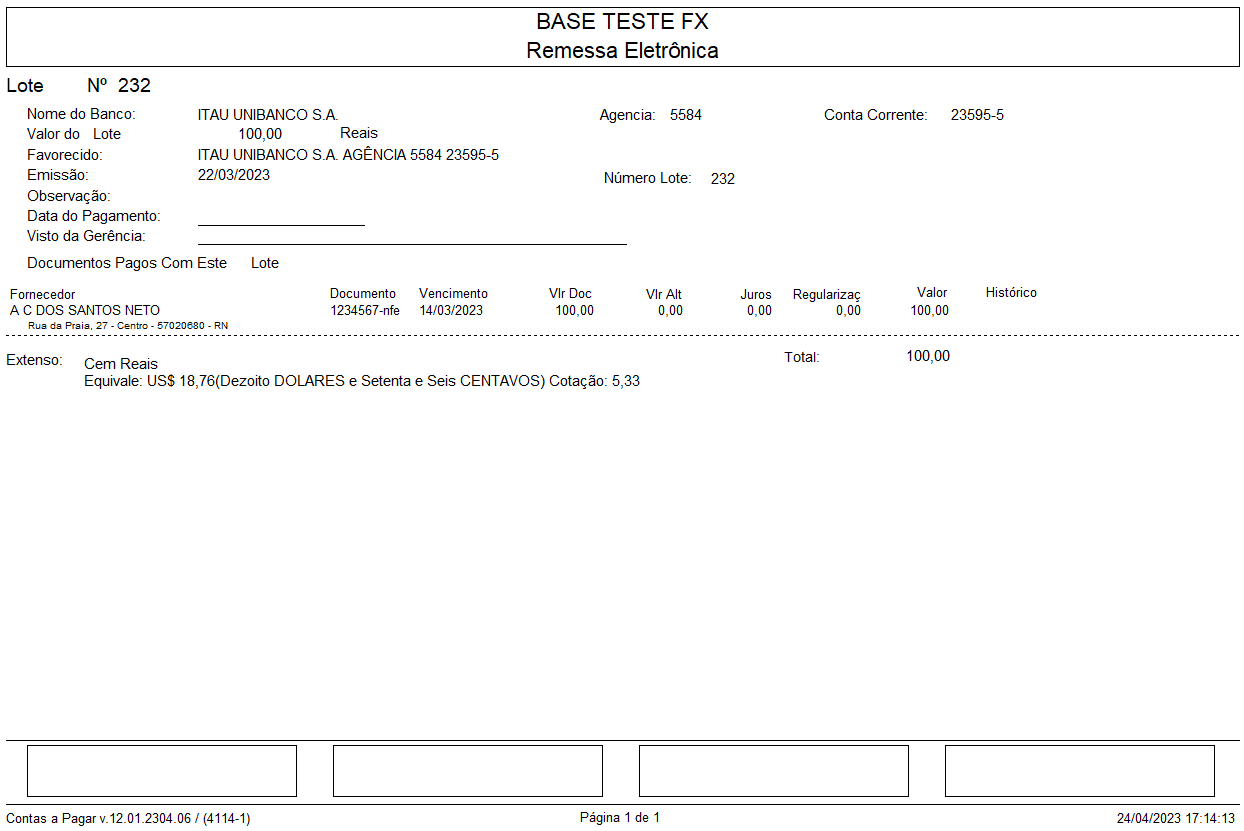Click the 'Remessa Eletrônica' subtitle

622,51
